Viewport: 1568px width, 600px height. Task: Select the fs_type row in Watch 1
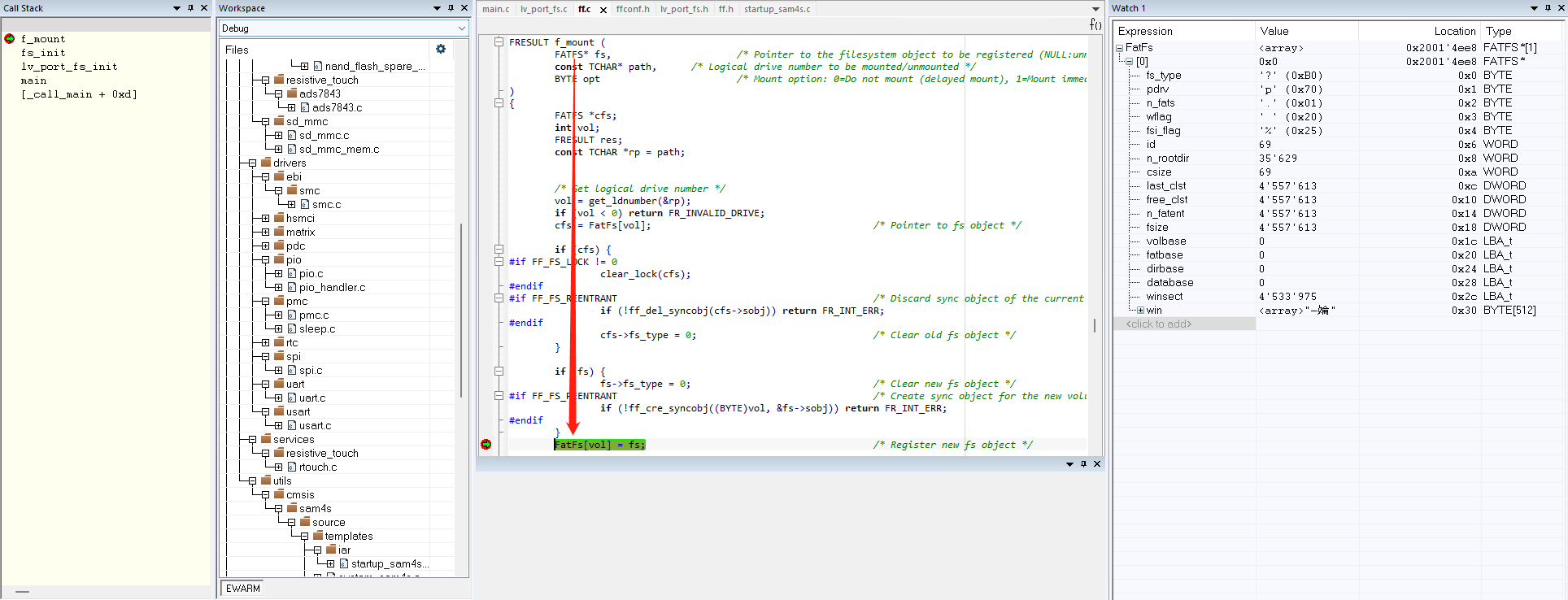tap(1339, 76)
